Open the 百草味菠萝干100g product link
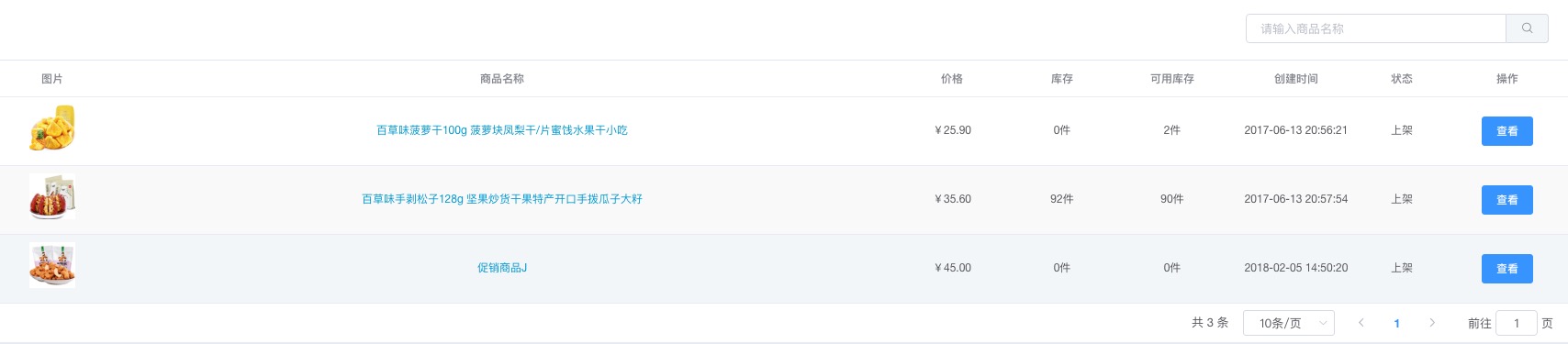The image size is (1568, 344). tap(502, 130)
